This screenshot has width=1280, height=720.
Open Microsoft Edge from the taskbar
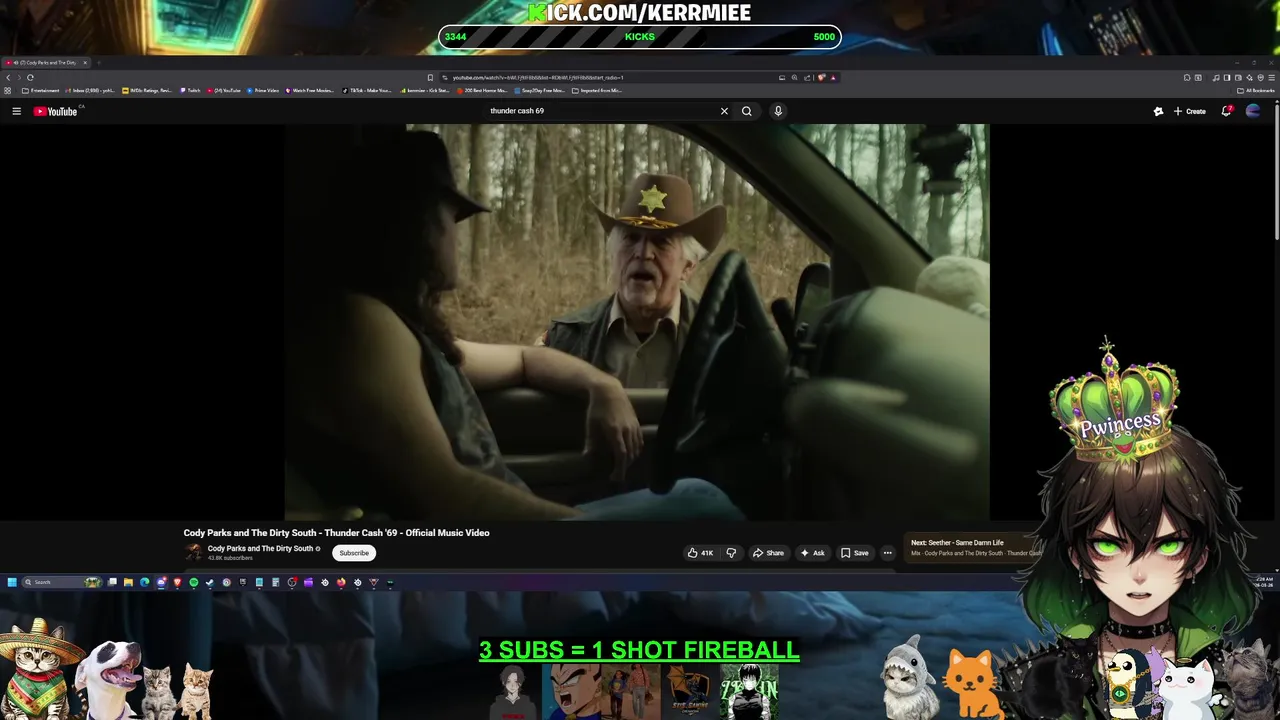pos(144,582)
